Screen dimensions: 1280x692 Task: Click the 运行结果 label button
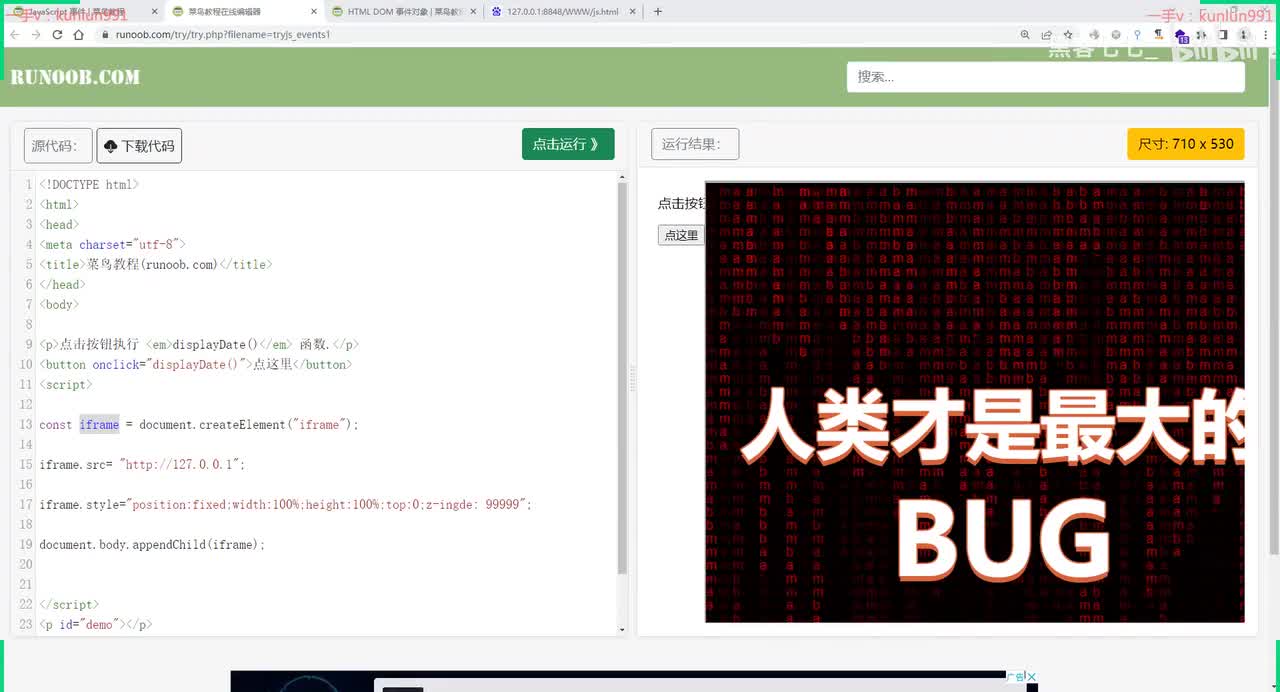pos(695,144)
